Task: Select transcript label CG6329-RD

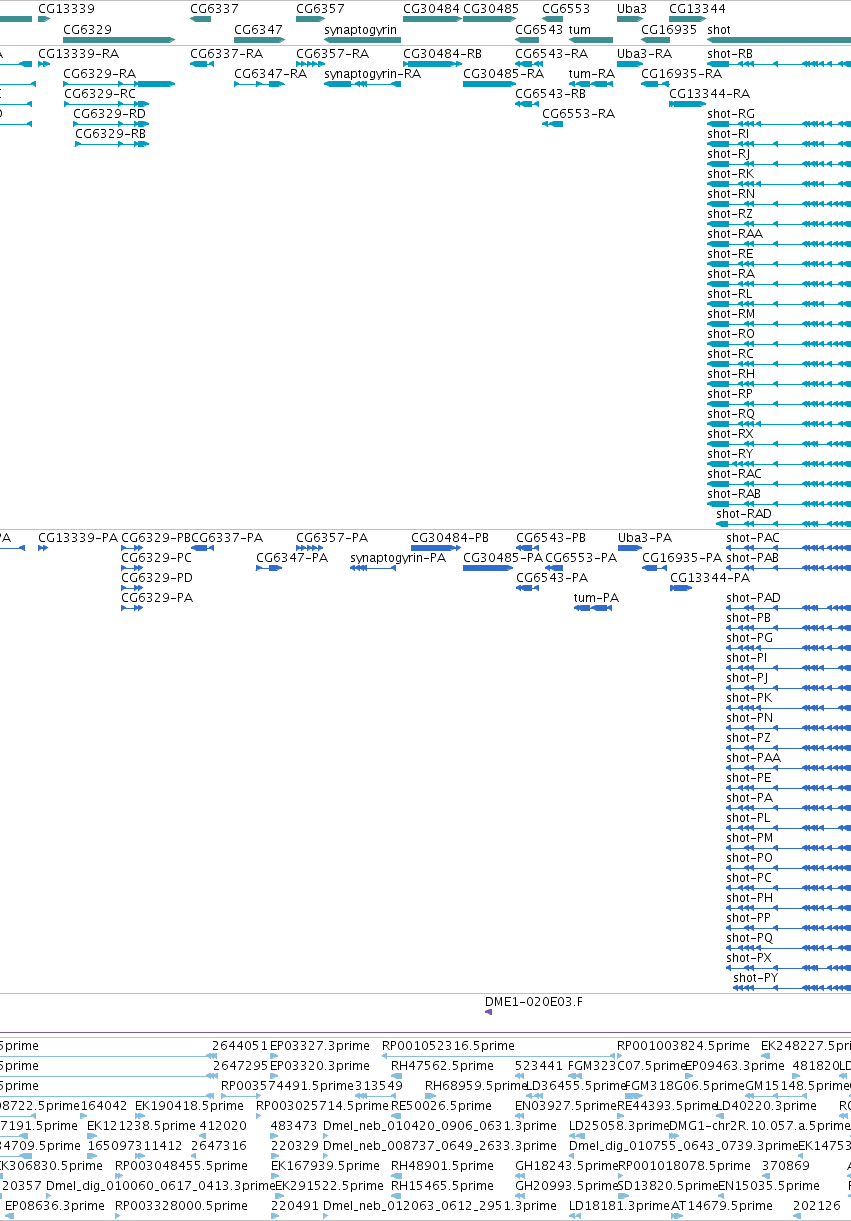Action: (x=110, y=113)
